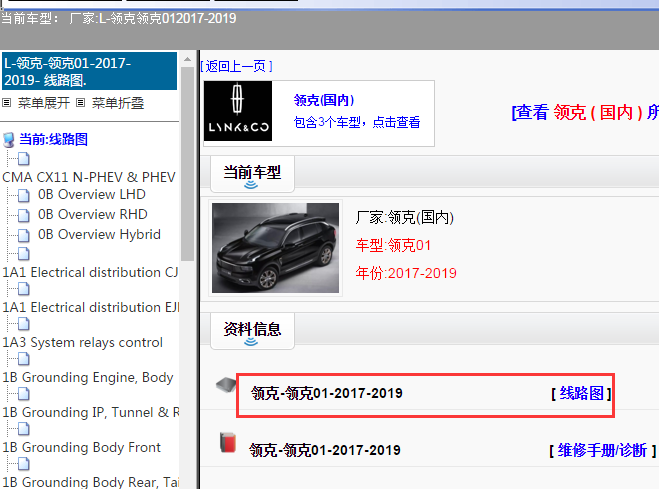Click the sidebar scrollbar up arrow
The height and width of the screenshot is (489, 659).
click(x=187, y=60)
